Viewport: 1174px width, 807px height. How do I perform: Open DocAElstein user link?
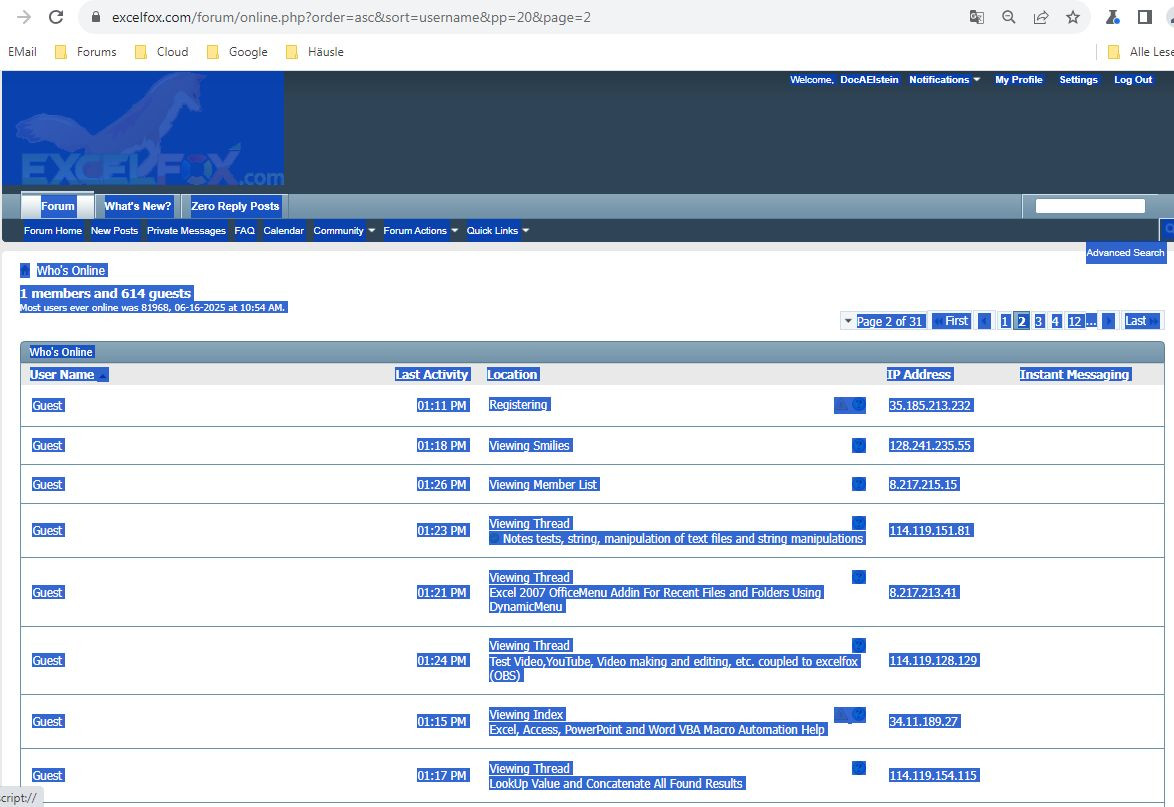tap(869, 79)
